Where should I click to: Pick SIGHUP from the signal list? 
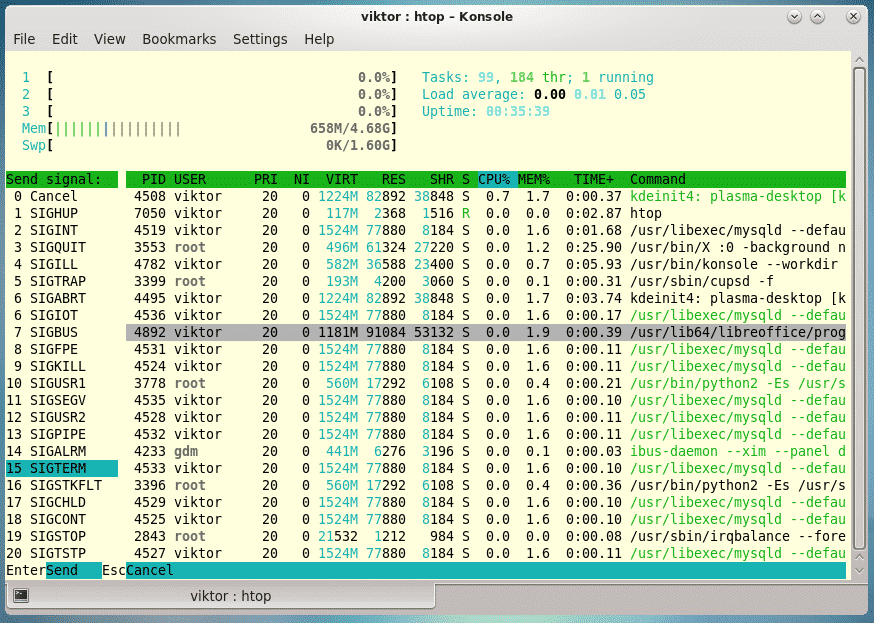point(54,213)
